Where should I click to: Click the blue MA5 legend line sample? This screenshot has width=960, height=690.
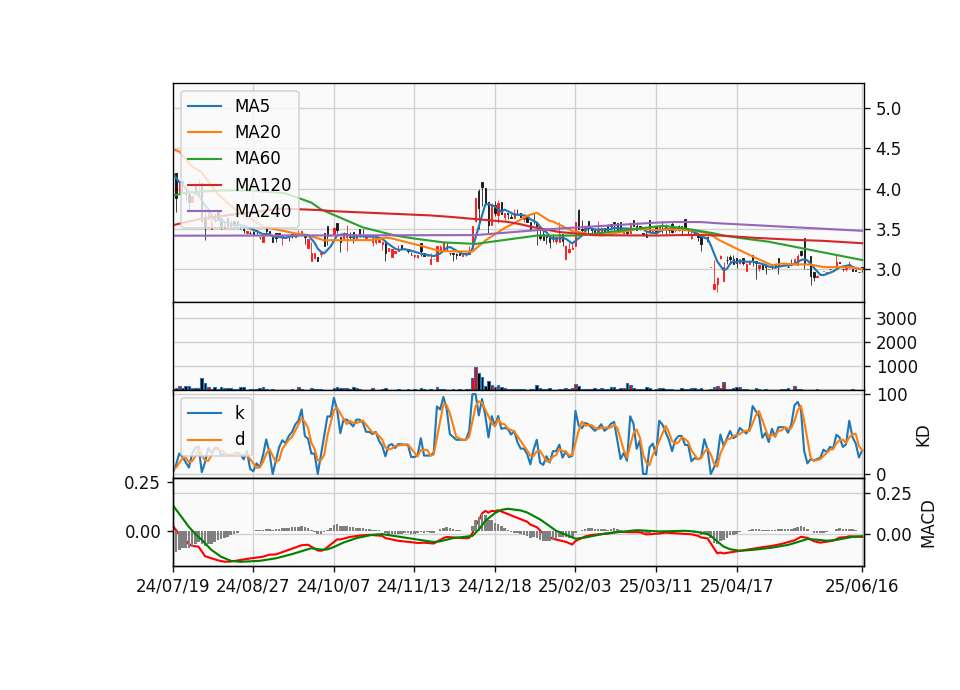click(204, 106)
